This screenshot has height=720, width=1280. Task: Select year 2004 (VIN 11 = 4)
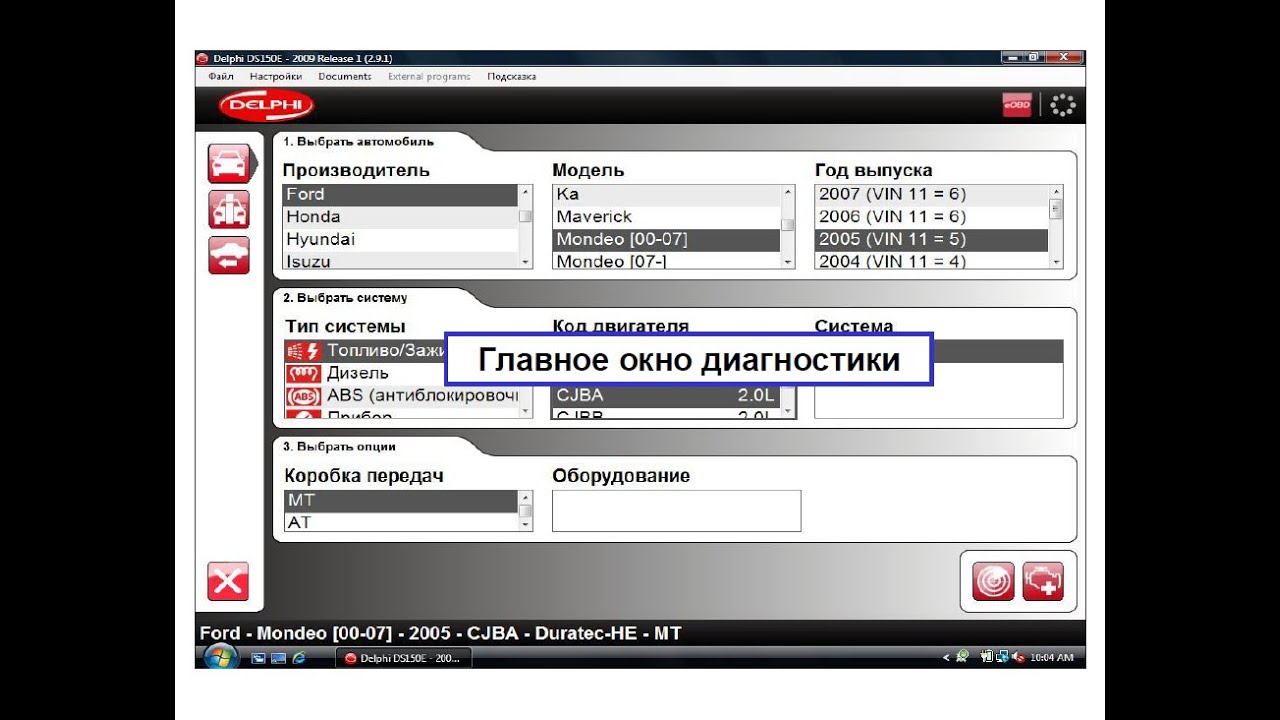pos(932,260)
